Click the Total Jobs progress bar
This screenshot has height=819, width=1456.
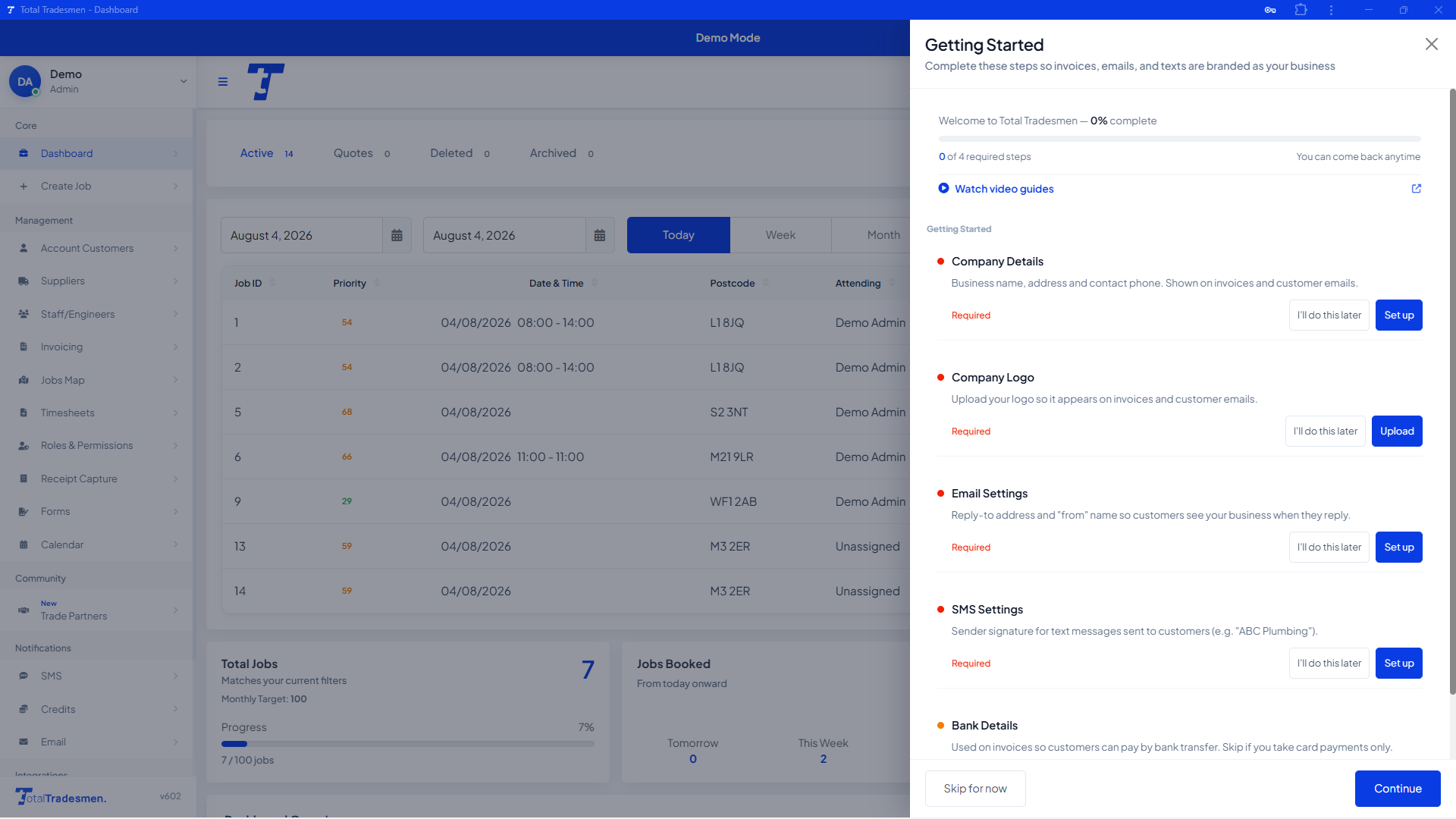point(408,744)
